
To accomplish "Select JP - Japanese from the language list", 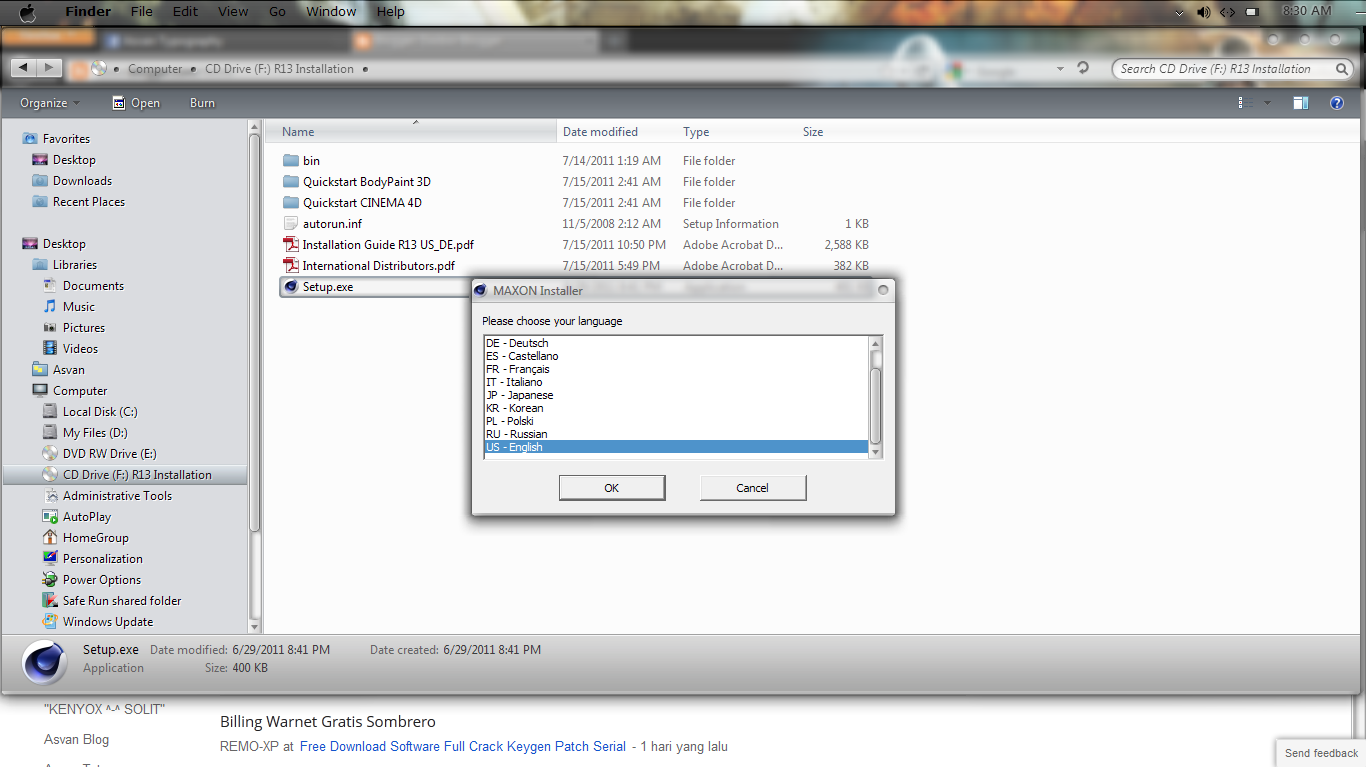I will (519, 395).
